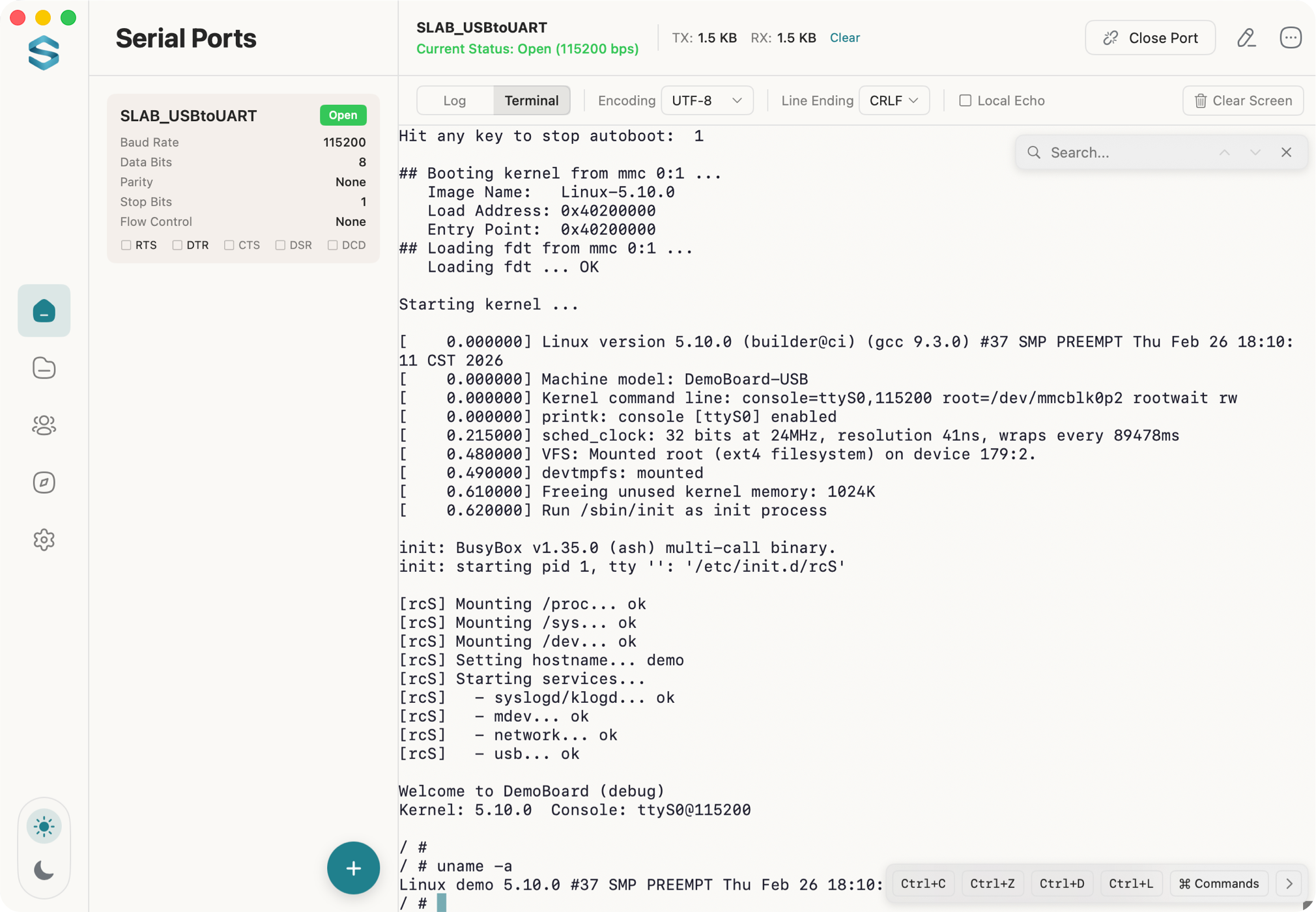Open the discover compass panel in sidebar
The image size is (1316, 912).
pyautogui.click(x=44, y=483)
